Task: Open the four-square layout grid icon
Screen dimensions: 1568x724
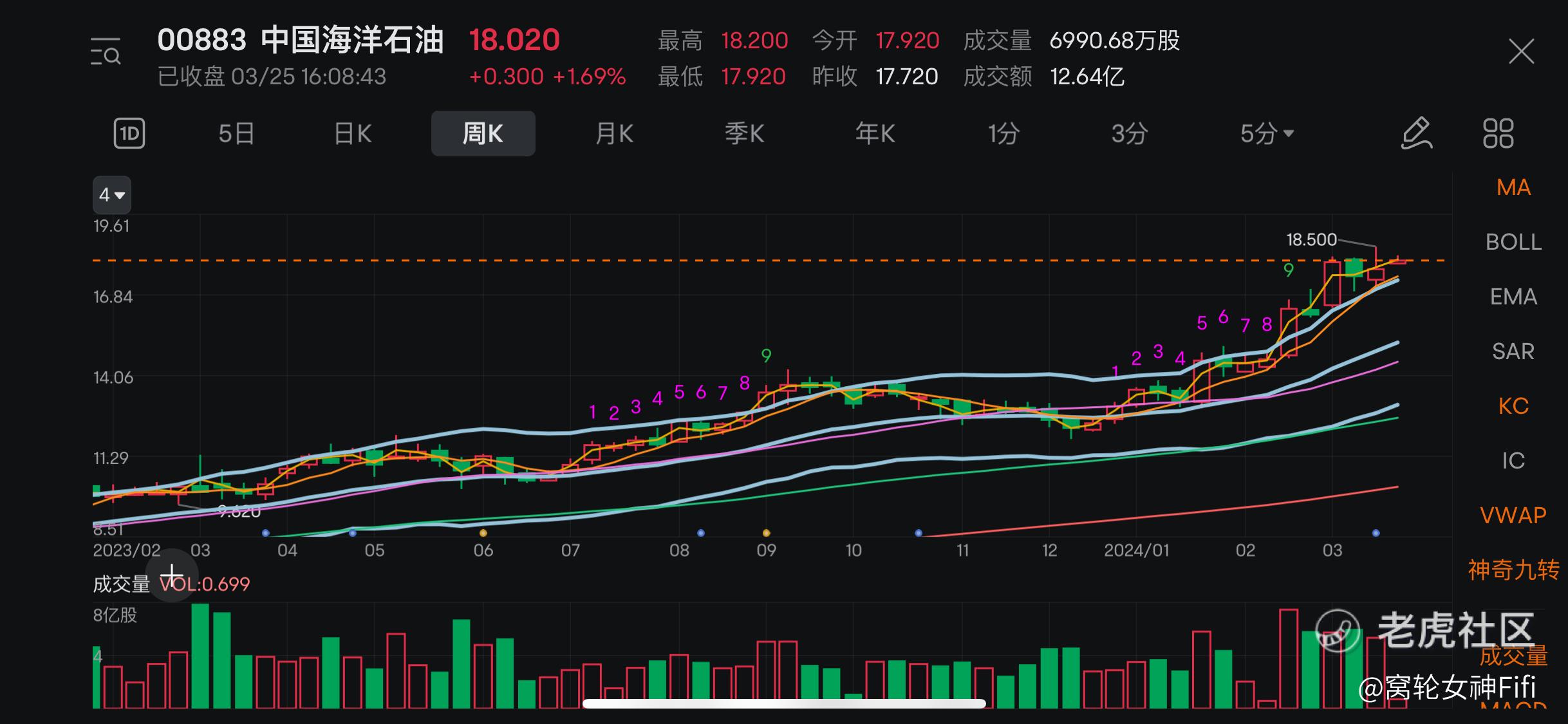Action: coord(1498,134)
